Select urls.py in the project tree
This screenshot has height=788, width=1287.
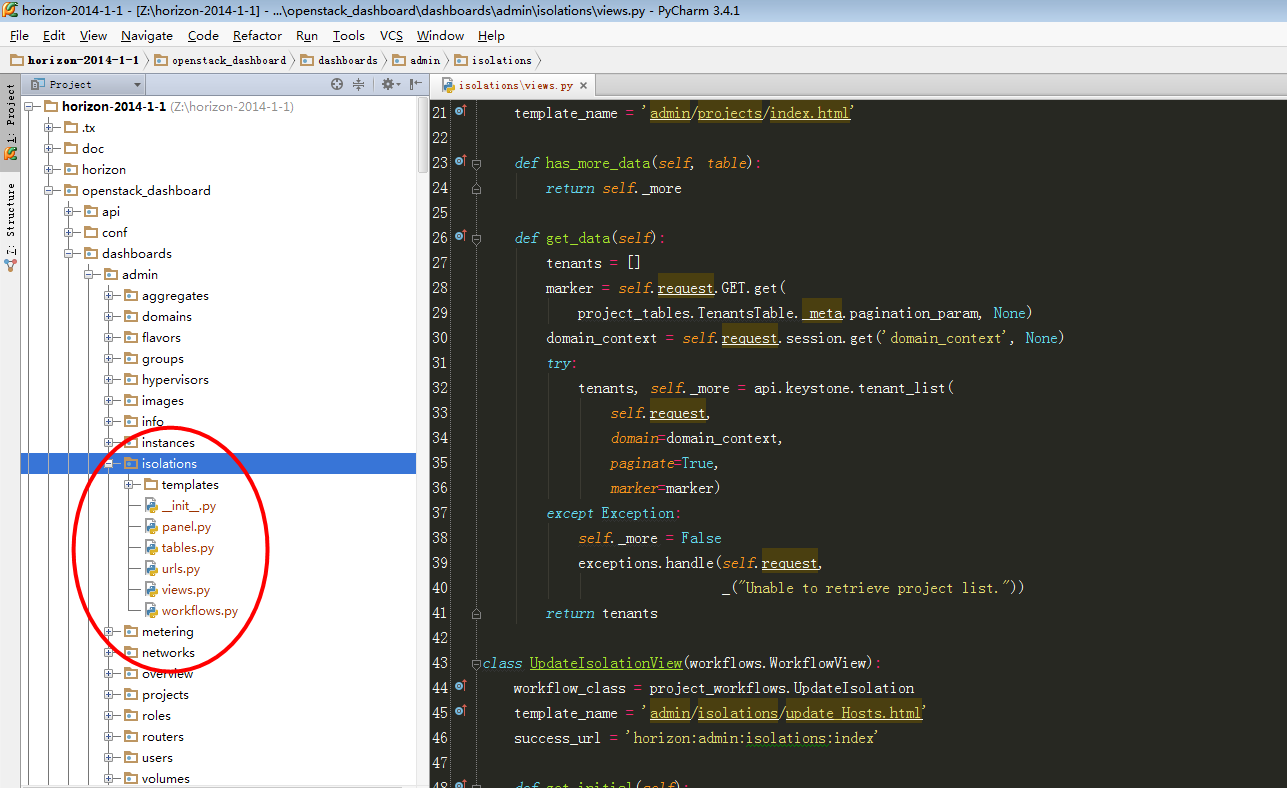point(181,569)
